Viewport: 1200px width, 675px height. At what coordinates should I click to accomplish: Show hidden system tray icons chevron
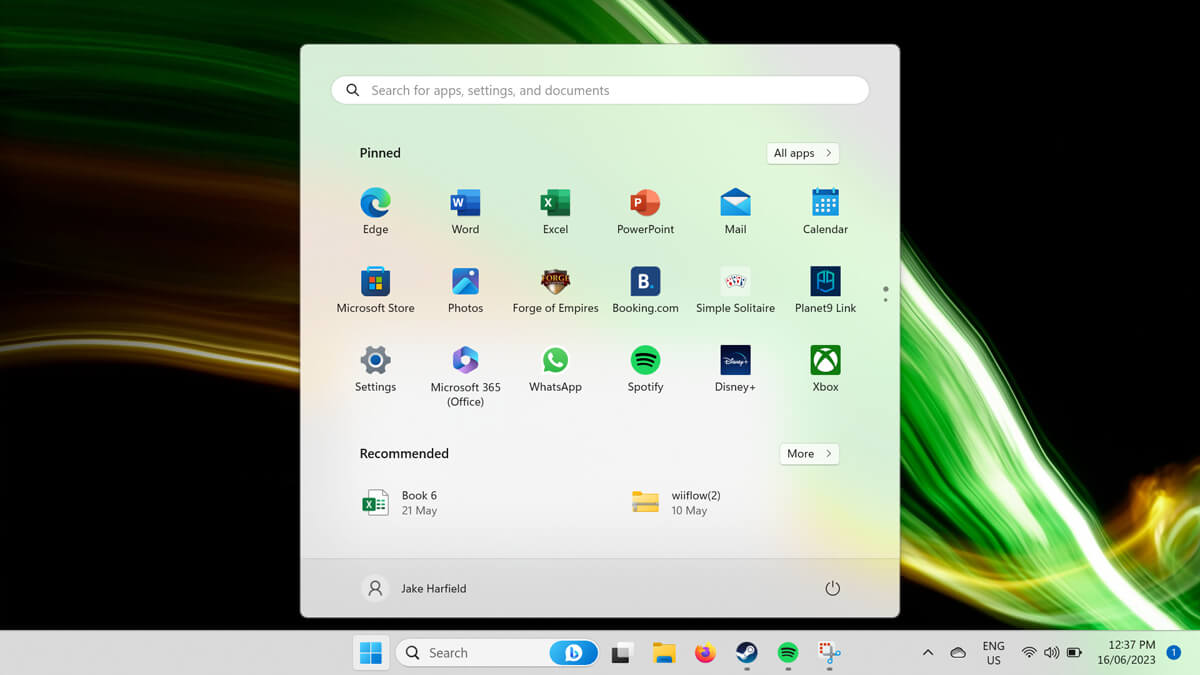(x=927, y=653)
